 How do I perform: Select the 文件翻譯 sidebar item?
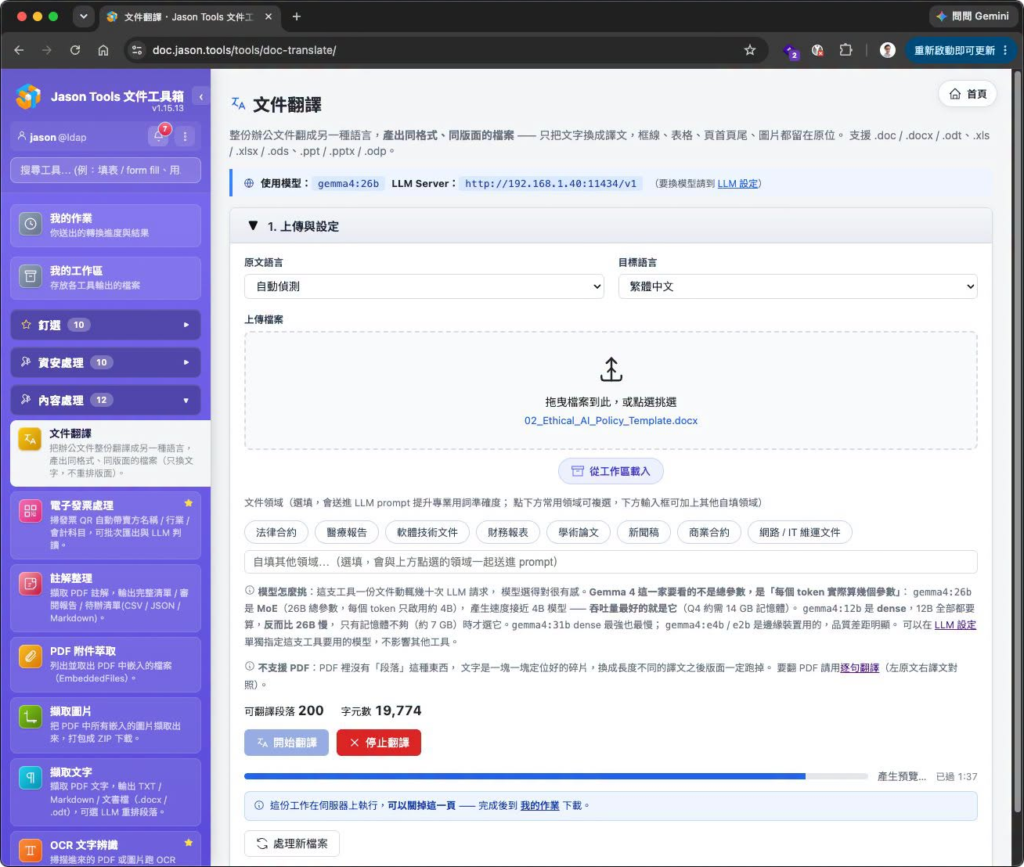coord(110,453)
